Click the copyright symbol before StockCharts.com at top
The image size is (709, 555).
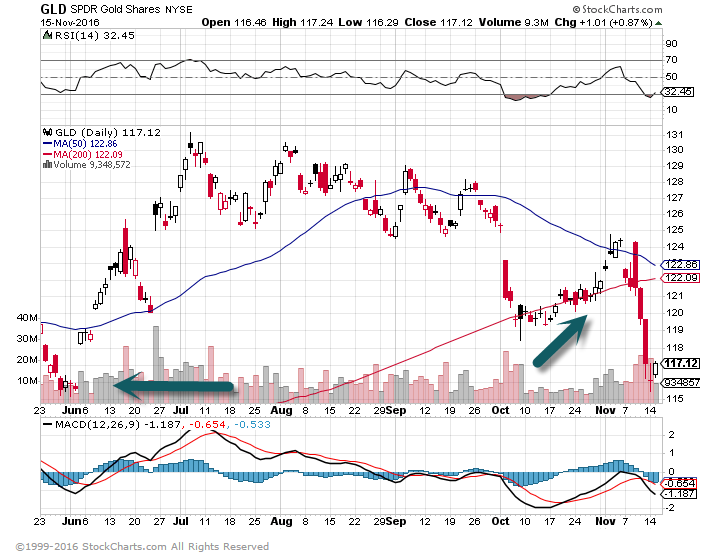pos(576,9)
